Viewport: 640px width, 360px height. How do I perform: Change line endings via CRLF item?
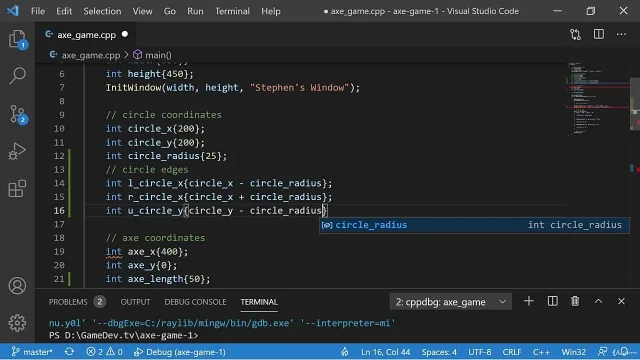pyautogui.click(x=512, y=352)
